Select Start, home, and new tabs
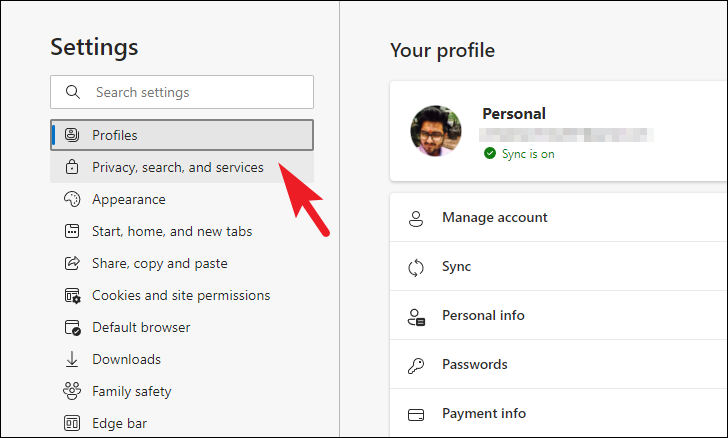Screen dimensions: 728x438 (182, 231)
